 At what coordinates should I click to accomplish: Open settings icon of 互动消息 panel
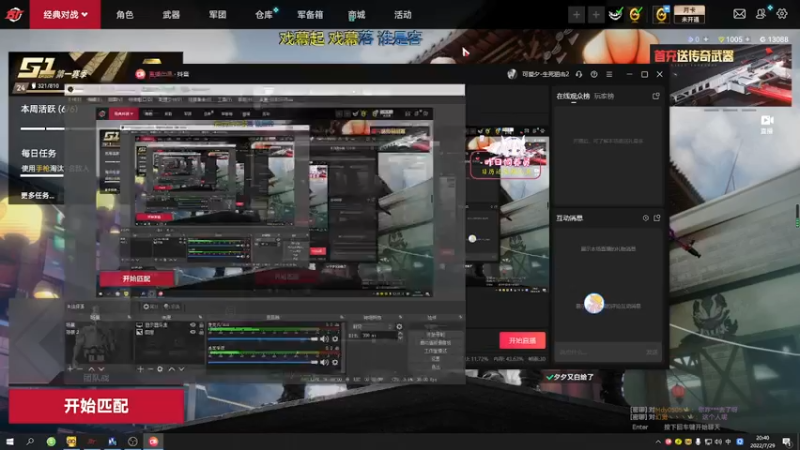click(645, 218)
